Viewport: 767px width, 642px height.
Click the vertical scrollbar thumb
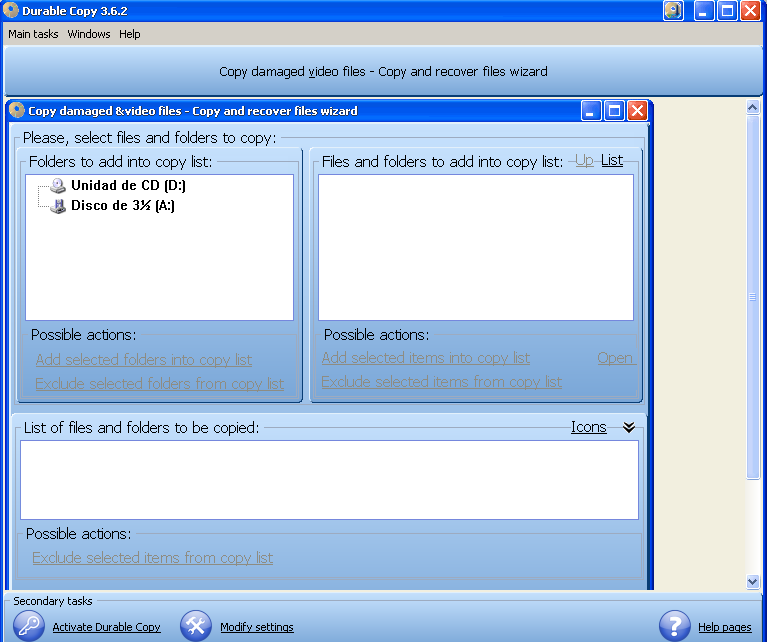point(752,297)
